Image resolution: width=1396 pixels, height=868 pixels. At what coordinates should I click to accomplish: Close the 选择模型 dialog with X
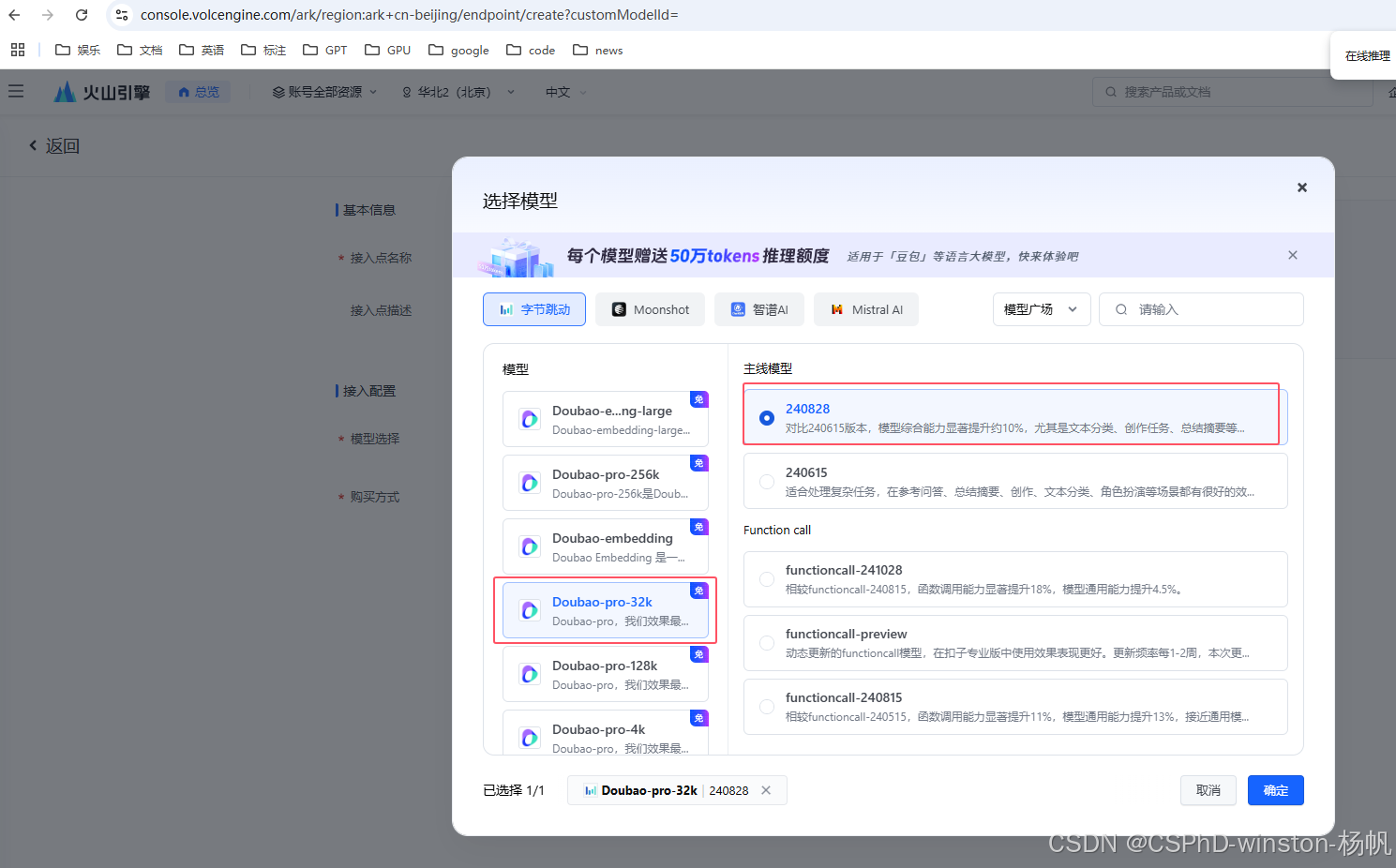(1301, 187)
